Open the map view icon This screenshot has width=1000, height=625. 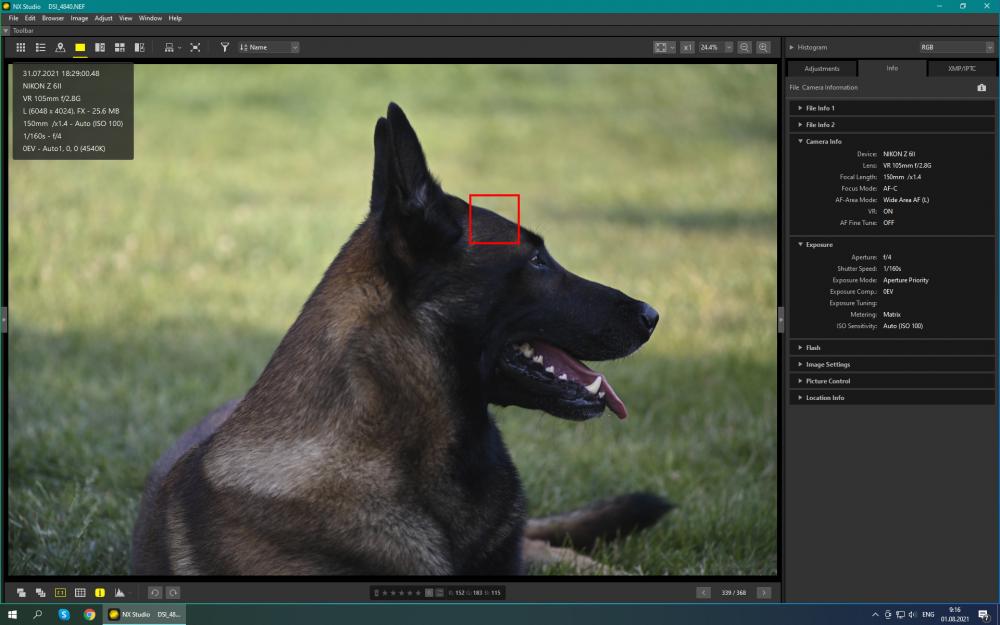coord(60,47)
